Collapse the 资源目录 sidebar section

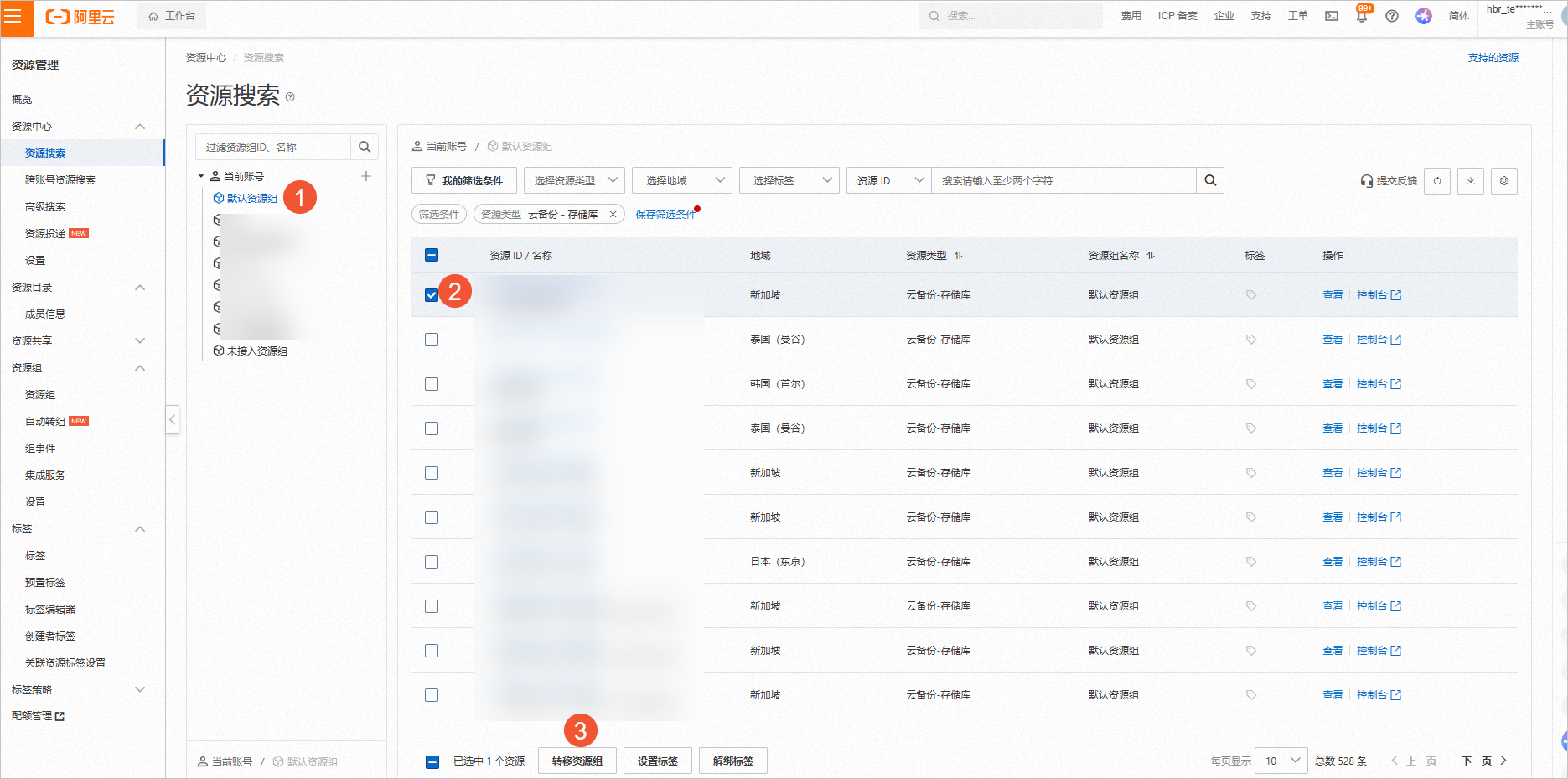[x=140, y=288]
